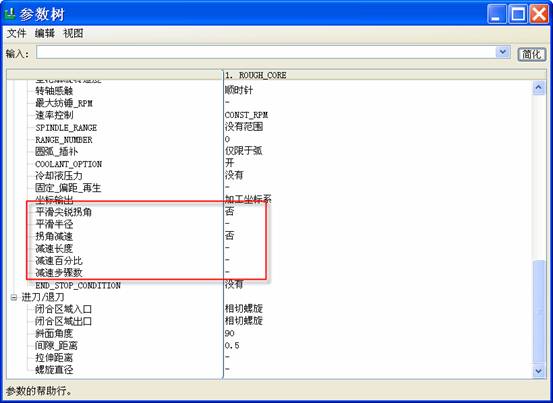Click the 1. ROUGH_CORE column header

pos(384,75)
